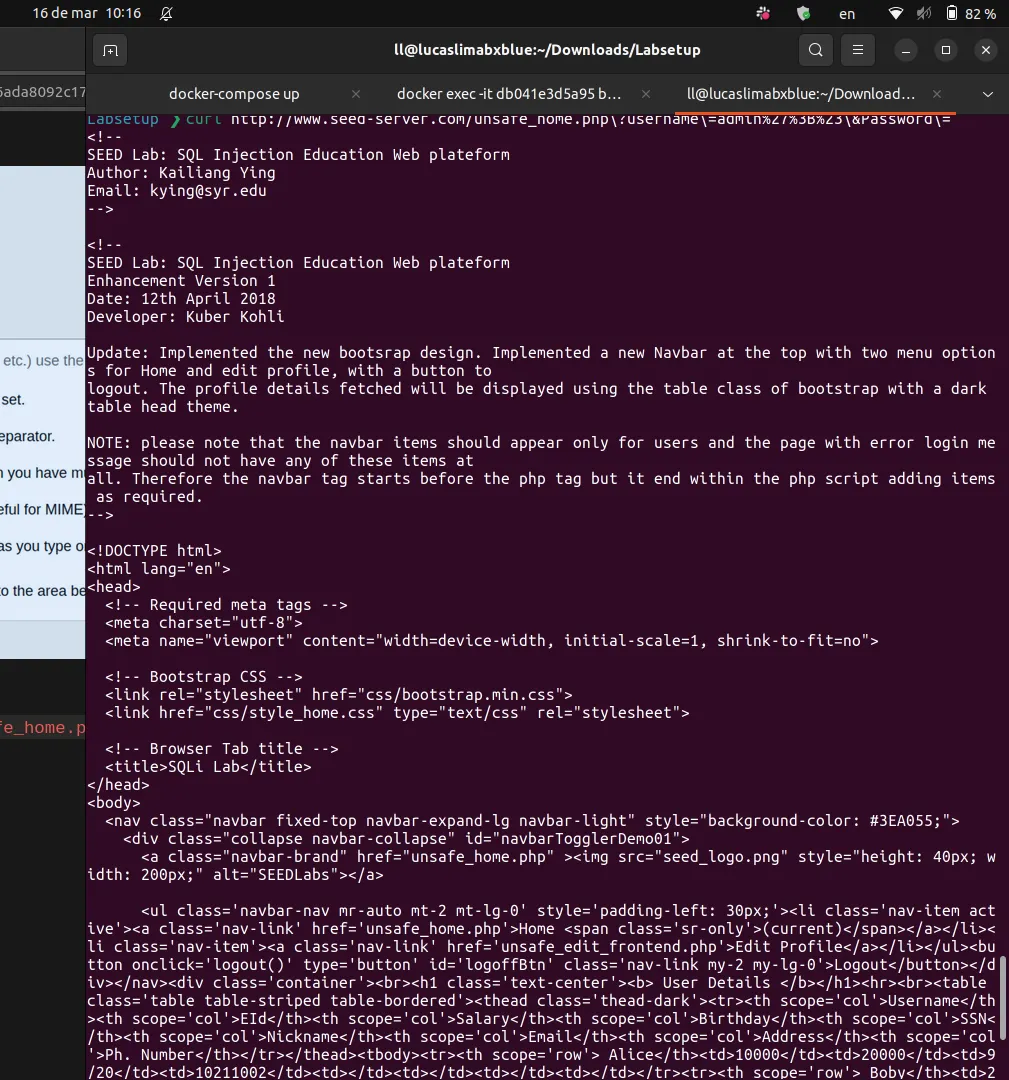The image size is (1009, 1080).
Task: Click the battery 82 % indicator
Action: [x=971, y=14]
